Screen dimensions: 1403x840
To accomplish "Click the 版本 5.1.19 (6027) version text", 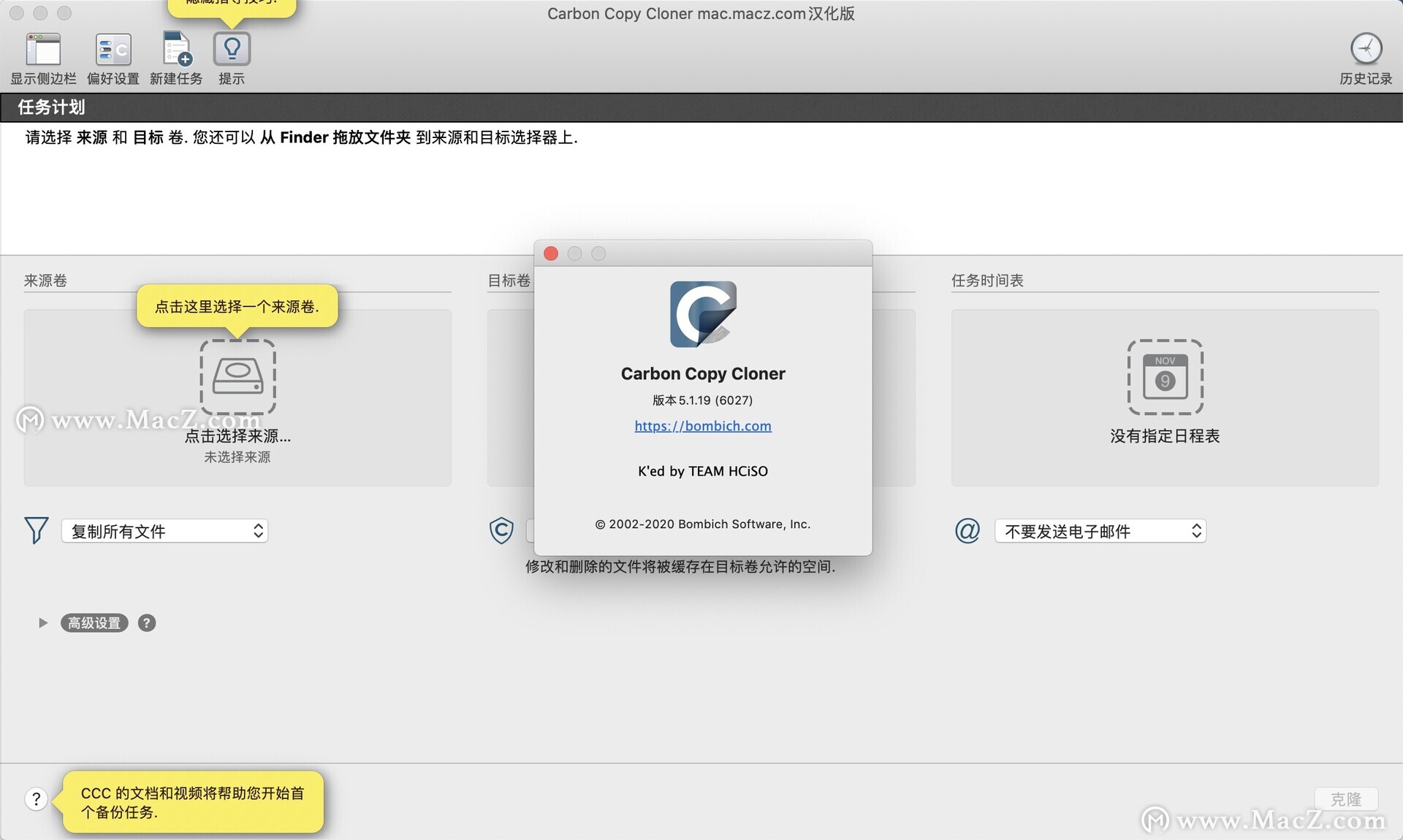I will pos(703,400).
